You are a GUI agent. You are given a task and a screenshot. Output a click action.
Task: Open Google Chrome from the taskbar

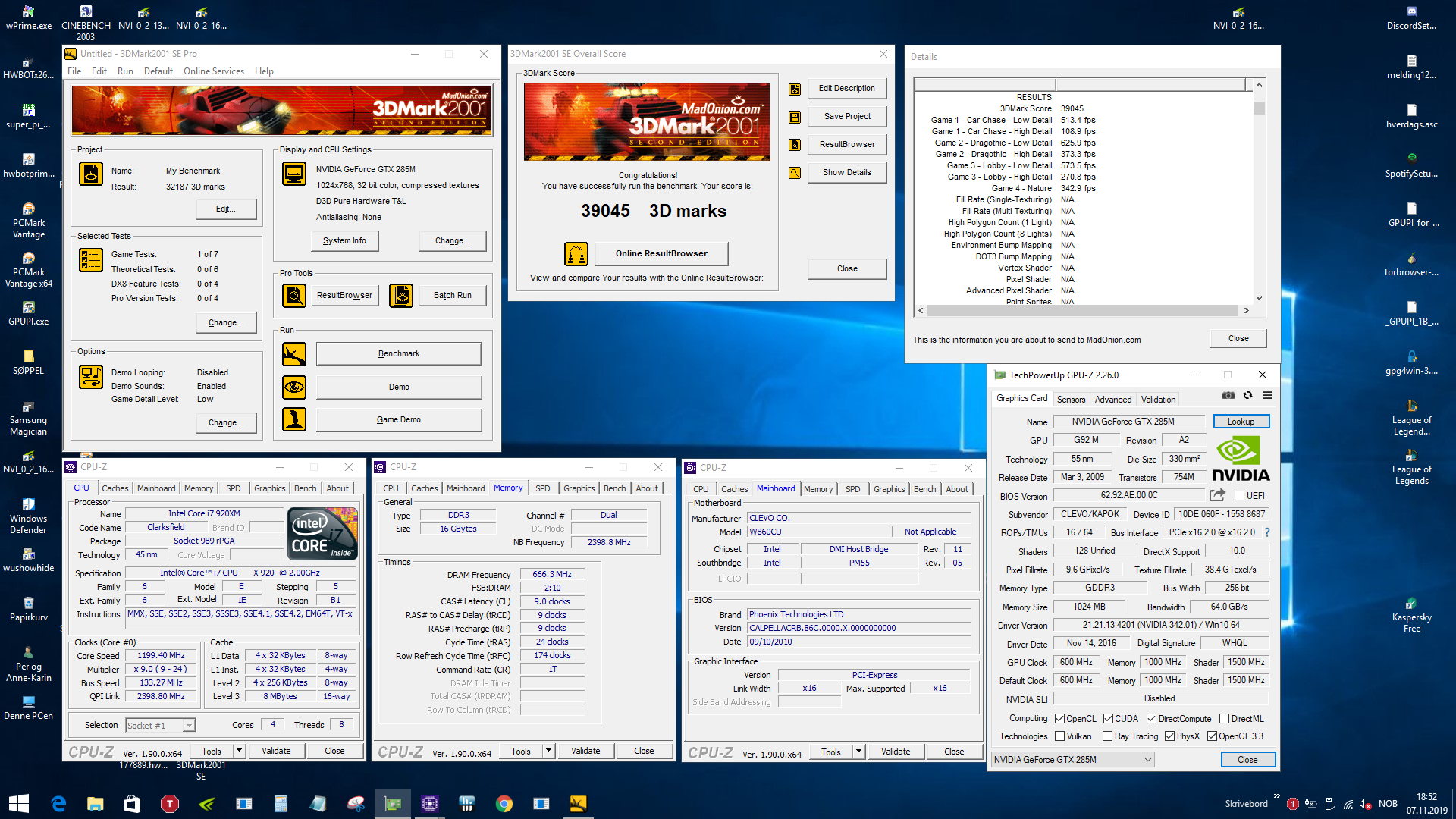pos(504,804)
